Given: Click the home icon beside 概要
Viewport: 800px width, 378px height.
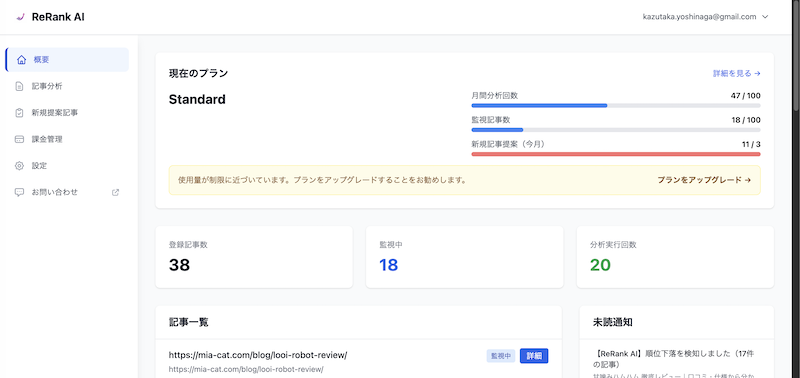Looking at the screenshot, I should coord(21,60).
